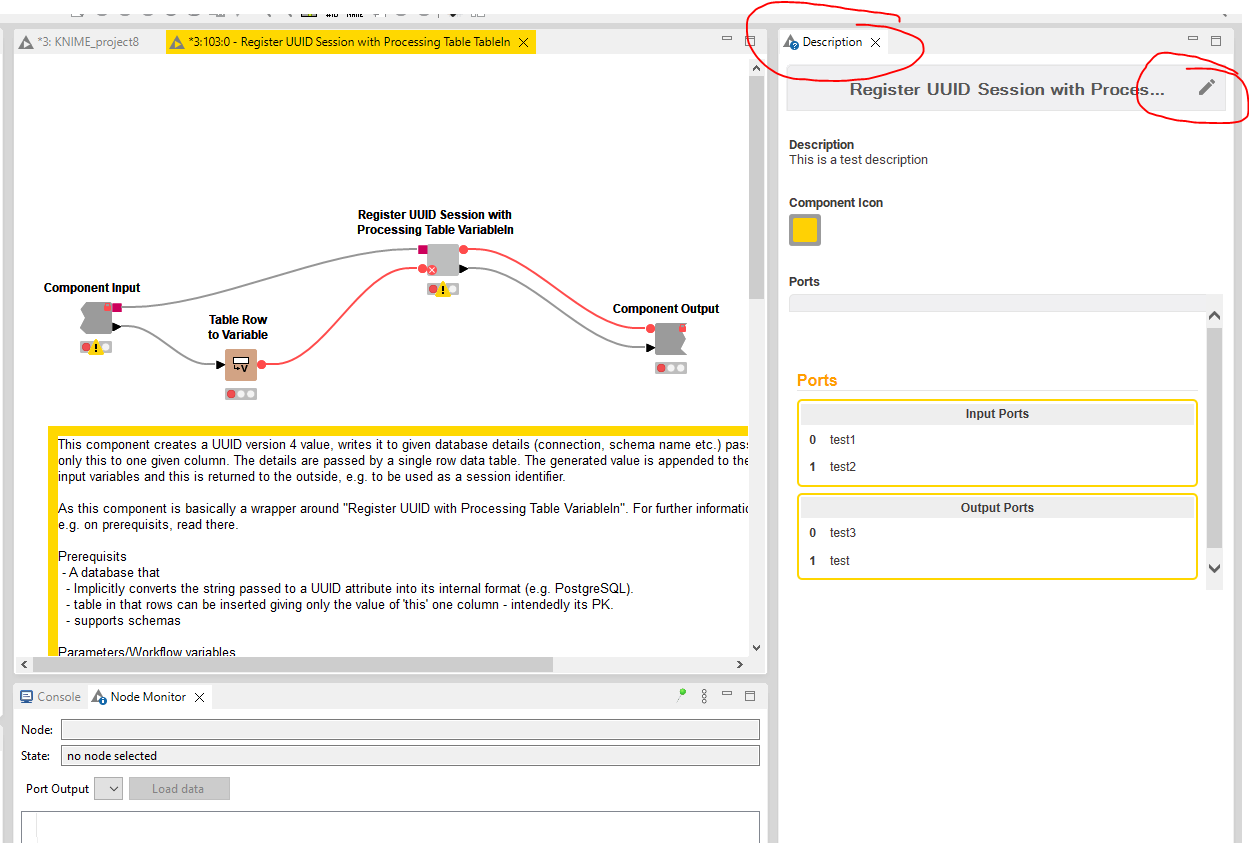Select input port test2 row
This screenshot has height=843, width=1249.
tap(997, 467)
